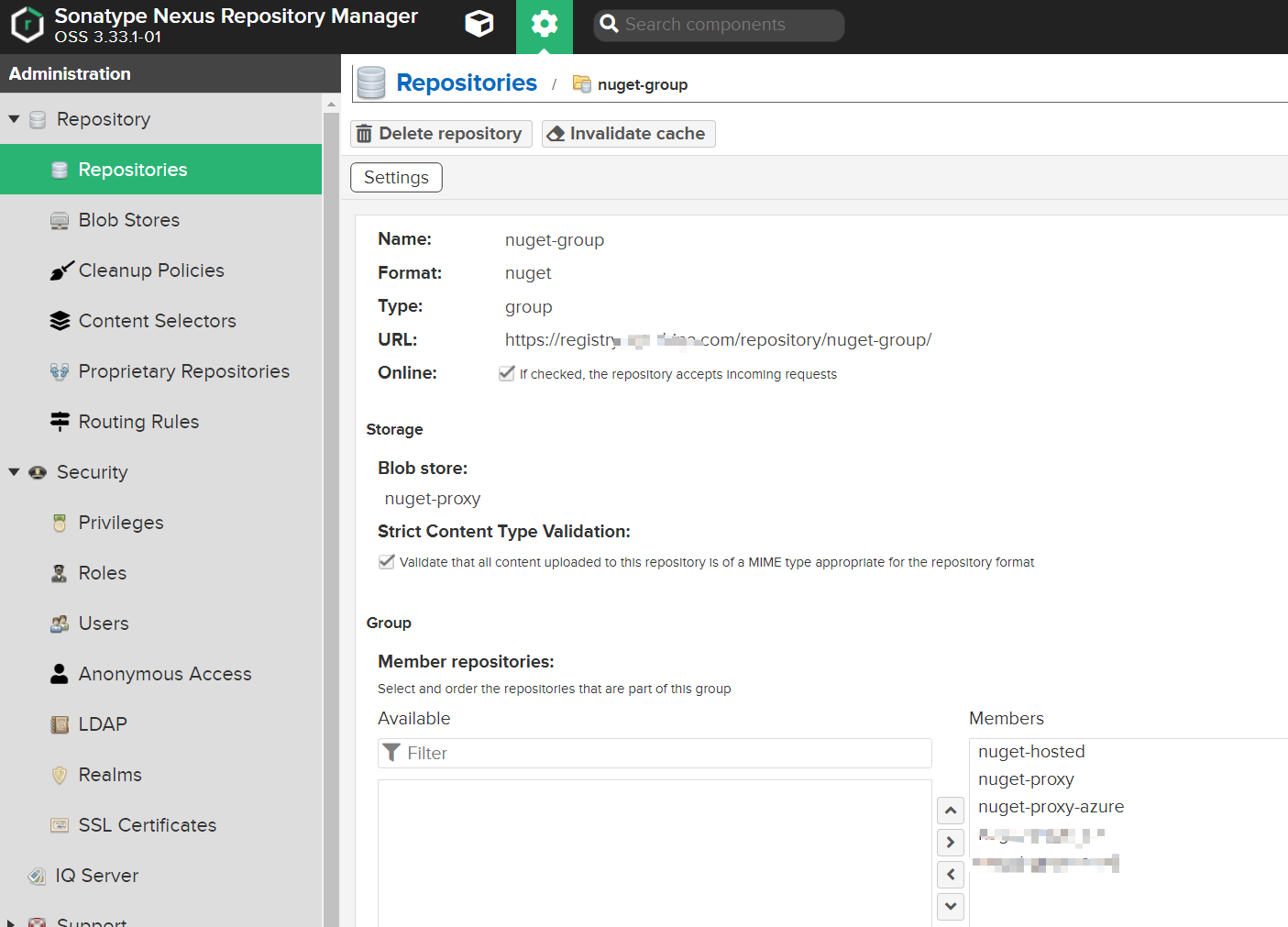Click the Blob Stores icon
Image resolution: width=1288 pixels, height=927 pixels.
point(60,220)
